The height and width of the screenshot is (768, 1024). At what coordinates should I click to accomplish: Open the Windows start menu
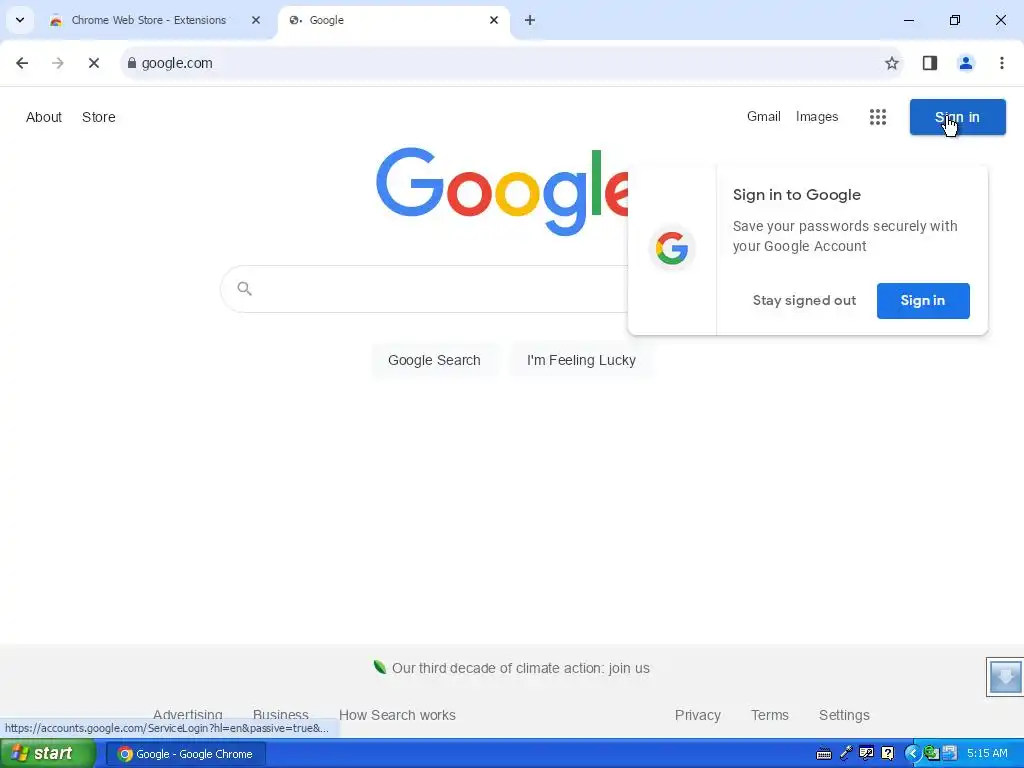[47, 754]
